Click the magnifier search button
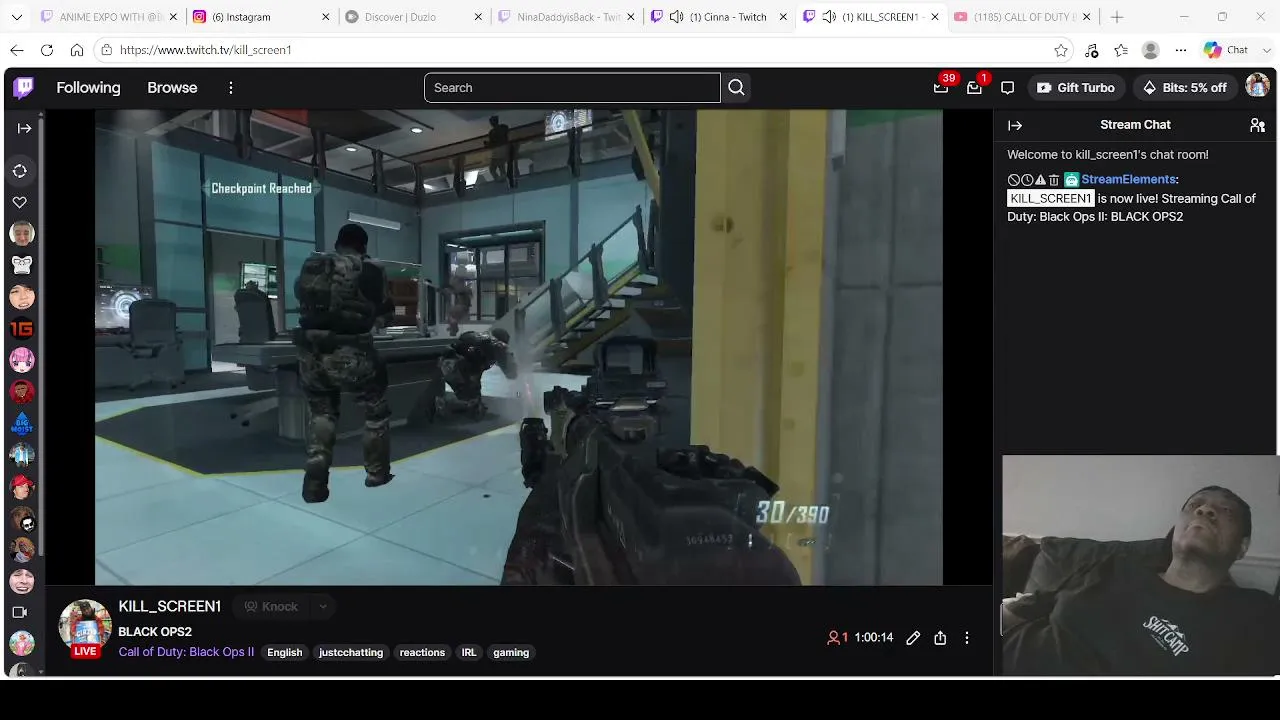Screen dimensions: 1280x720 (x=736, y=88)
